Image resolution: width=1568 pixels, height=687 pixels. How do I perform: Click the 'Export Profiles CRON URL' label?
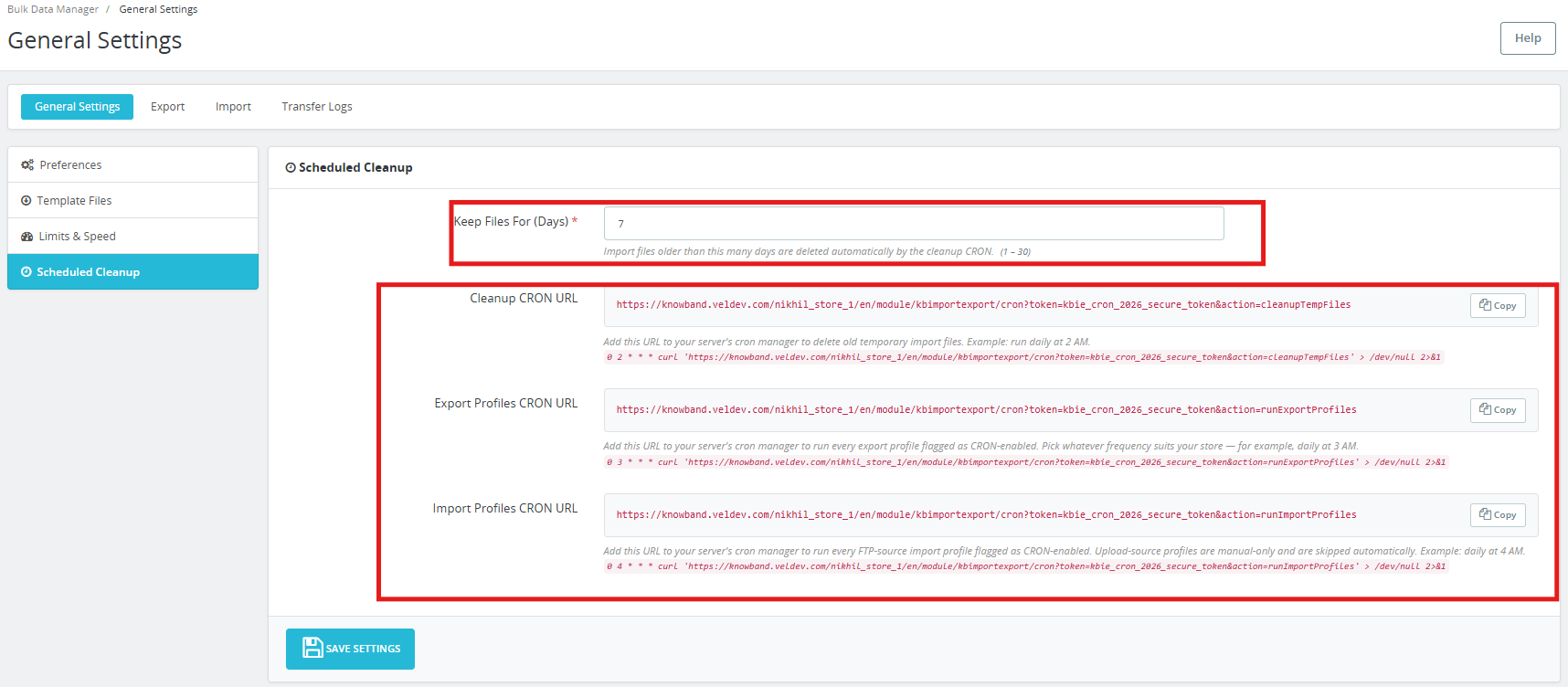point(506,404)
